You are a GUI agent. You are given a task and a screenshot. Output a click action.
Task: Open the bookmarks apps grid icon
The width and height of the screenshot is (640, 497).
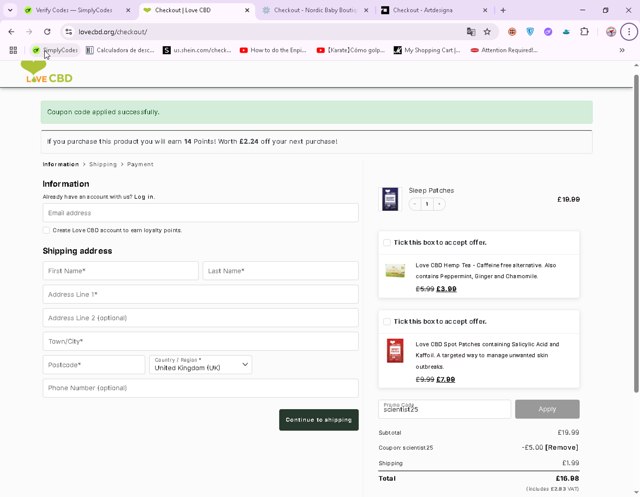point(13,50)
